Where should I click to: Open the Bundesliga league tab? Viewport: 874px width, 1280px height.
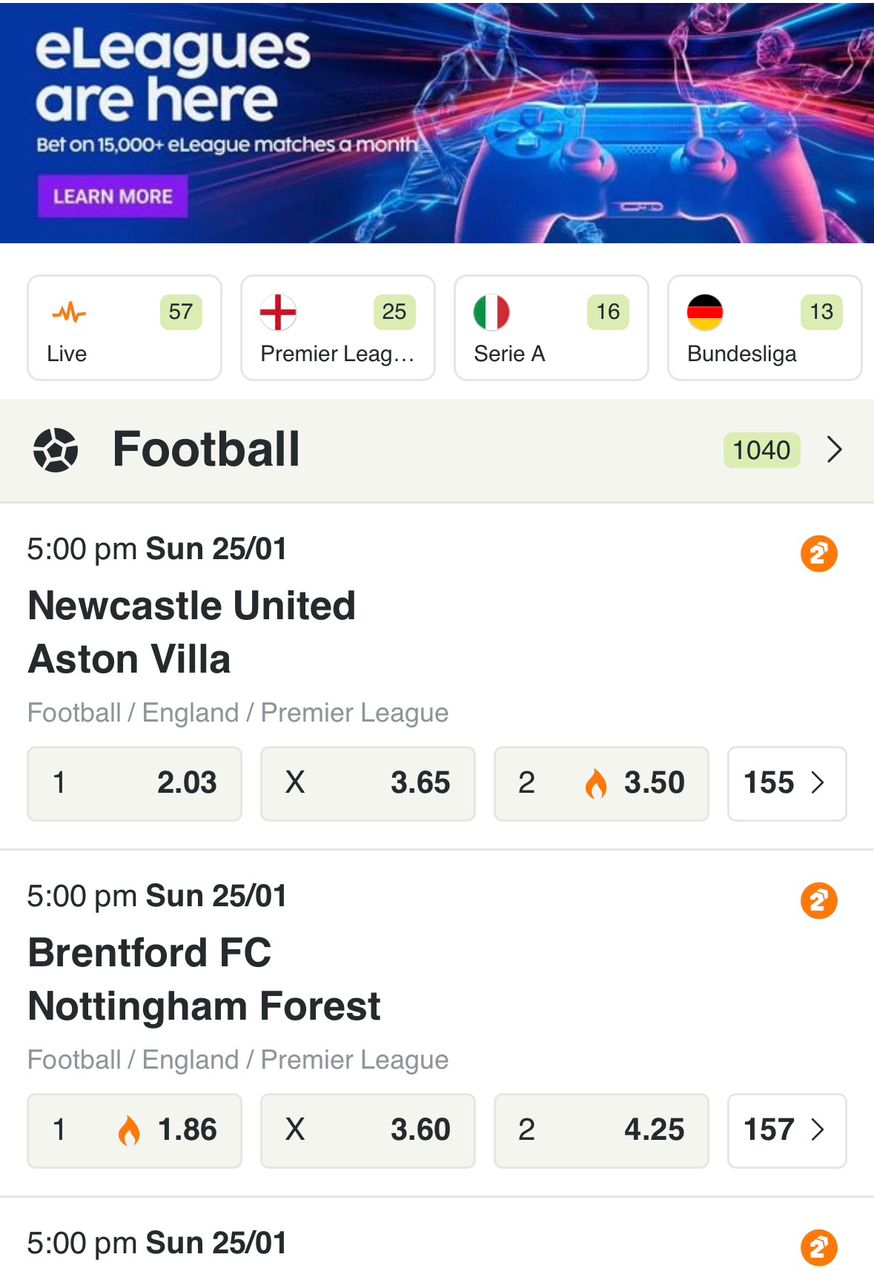click(764, 328)
